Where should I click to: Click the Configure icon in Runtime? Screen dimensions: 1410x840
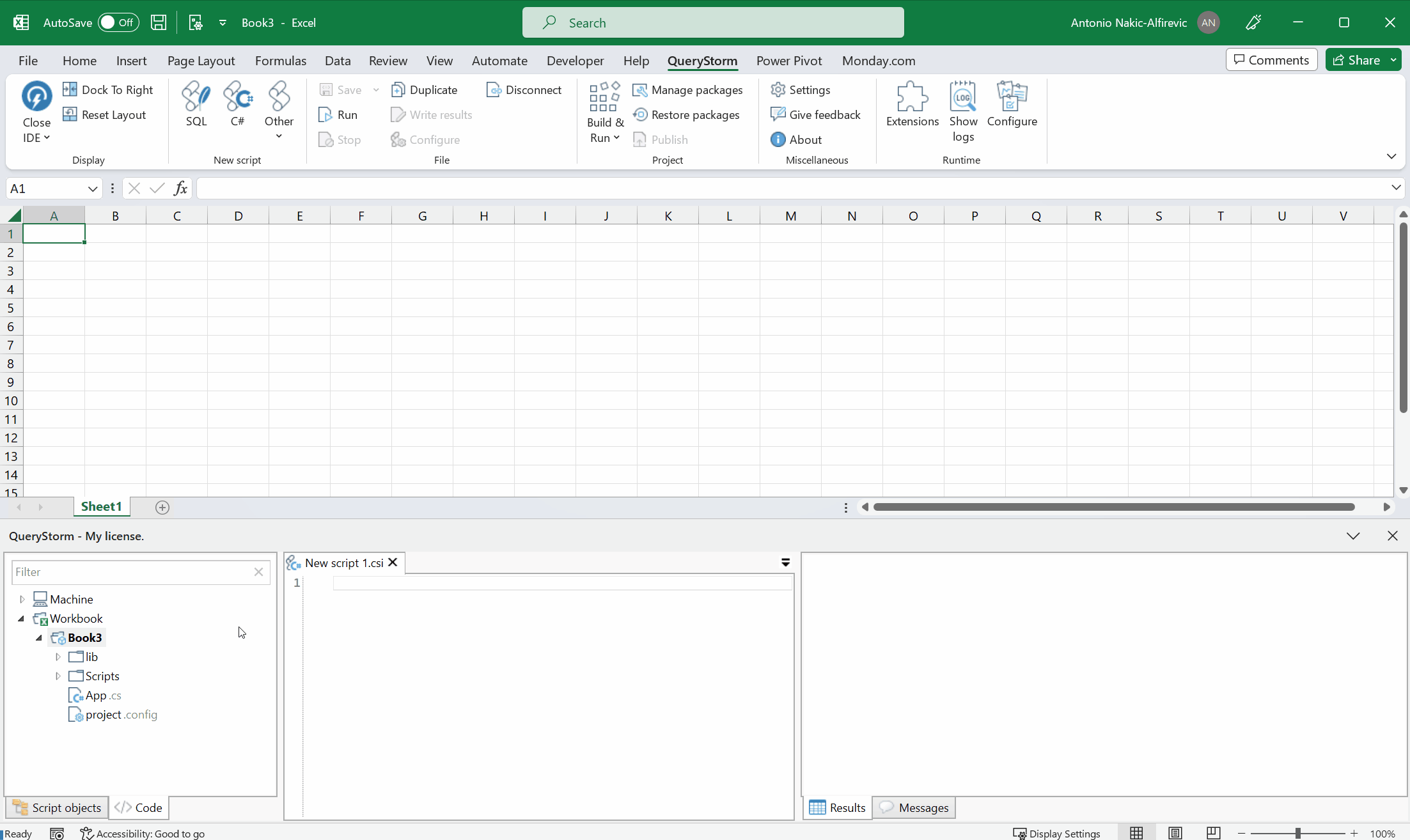pos(1012,105)
